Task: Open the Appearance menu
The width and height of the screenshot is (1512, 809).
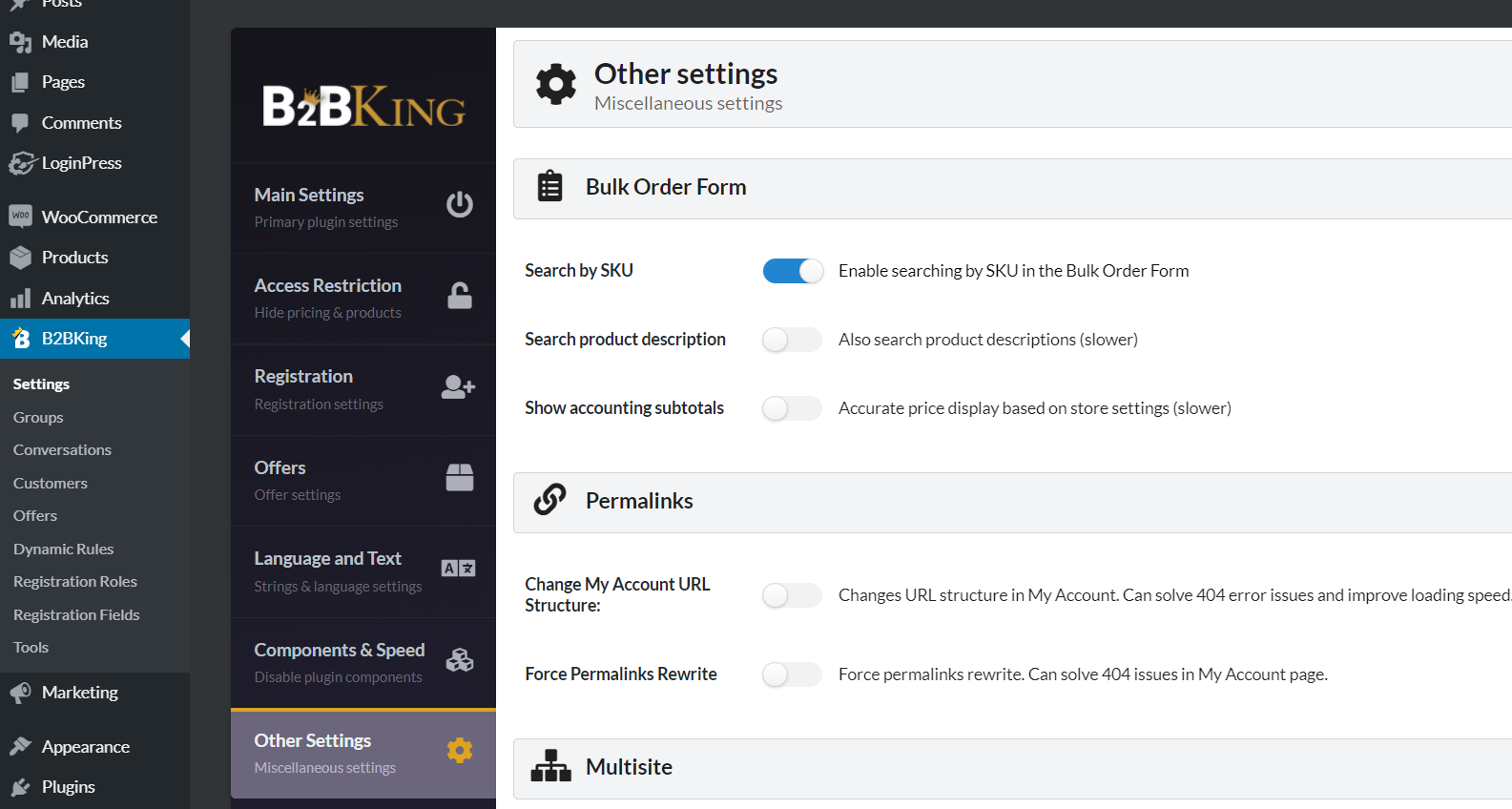Action: [x=94, y=746]
